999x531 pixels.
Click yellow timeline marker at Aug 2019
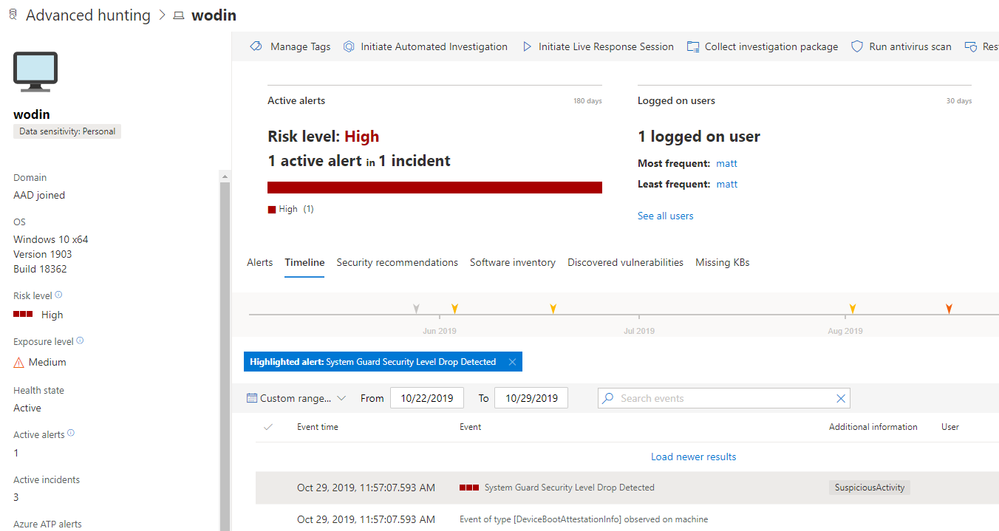852,309
